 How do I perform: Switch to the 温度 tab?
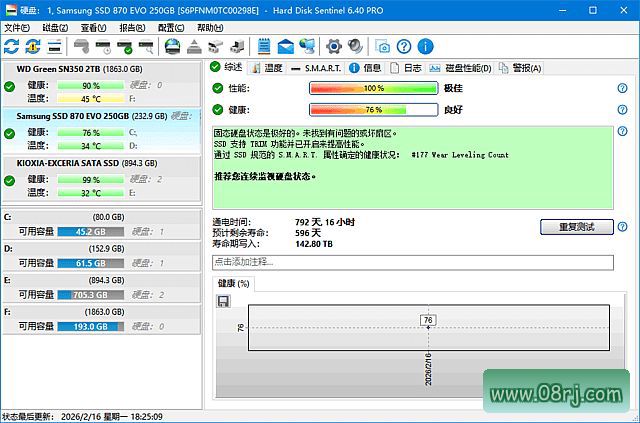[x=267, y=68]
